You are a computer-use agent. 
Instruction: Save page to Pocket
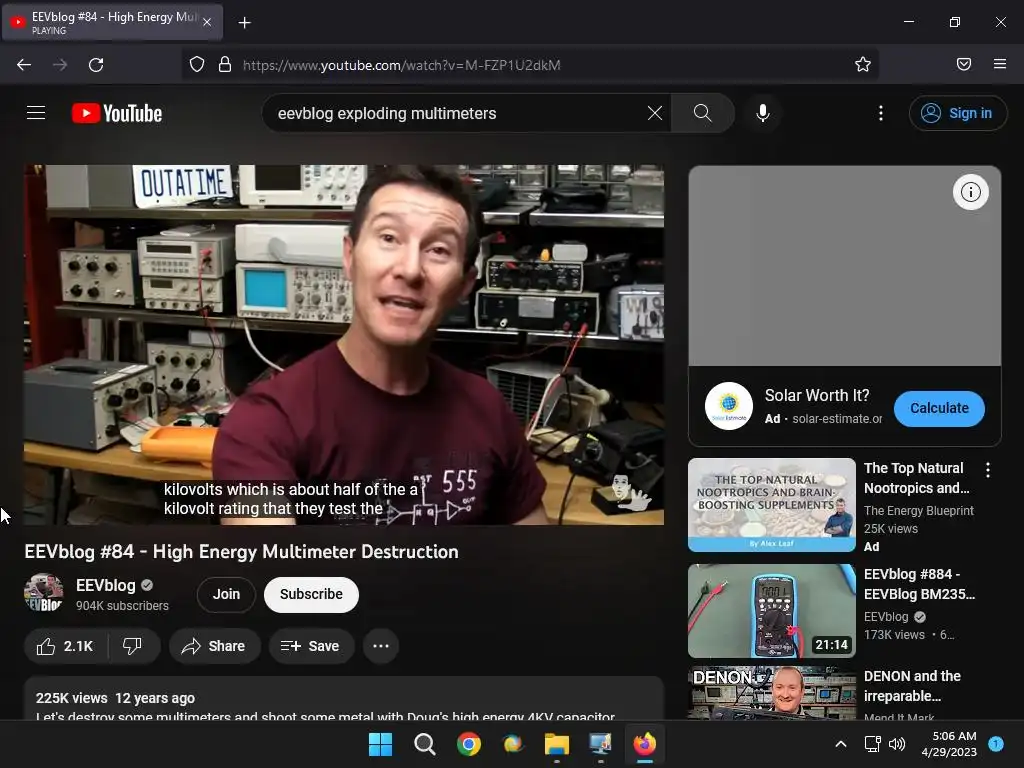pyautogui.click(x=963, y=65)
